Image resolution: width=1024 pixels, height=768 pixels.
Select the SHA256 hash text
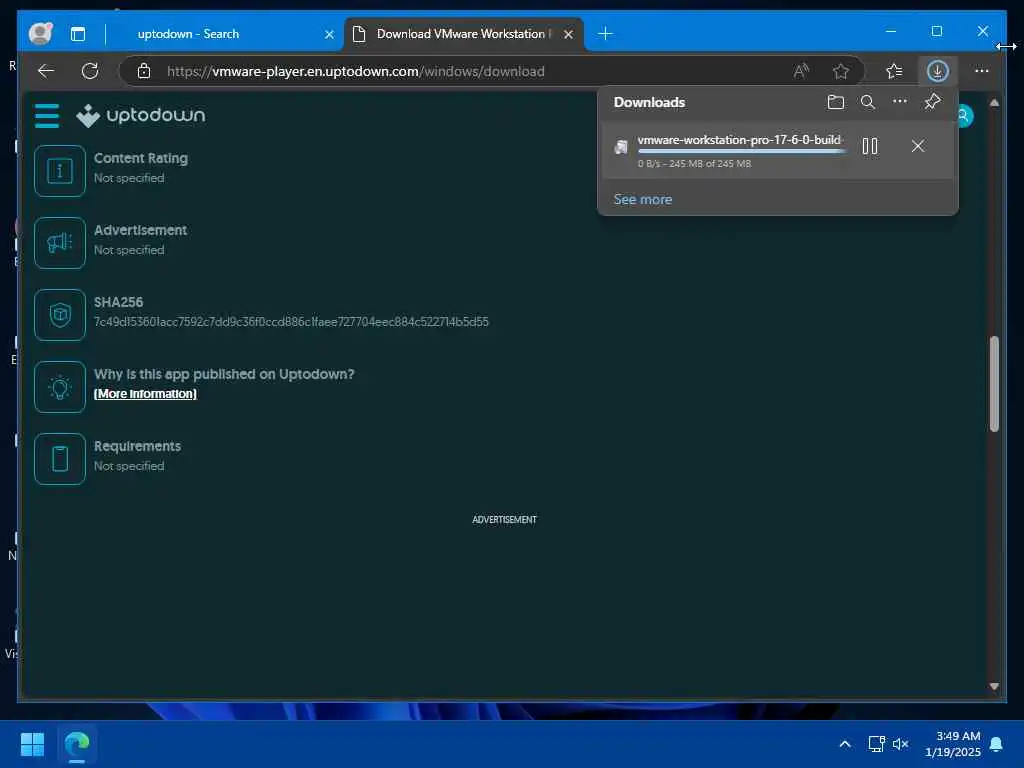coord(291,322)
